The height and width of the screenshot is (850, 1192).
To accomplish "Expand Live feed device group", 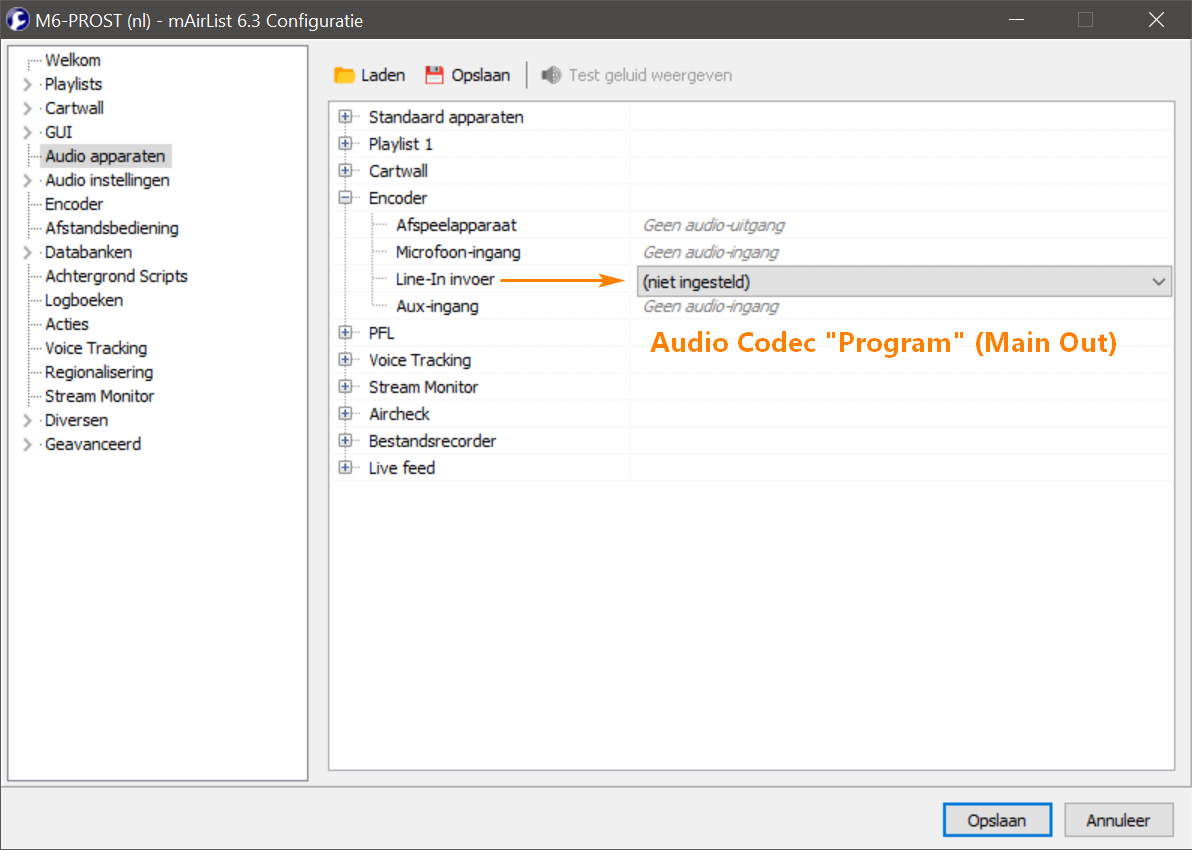I will pyautogui.click(x=346, y=468).
